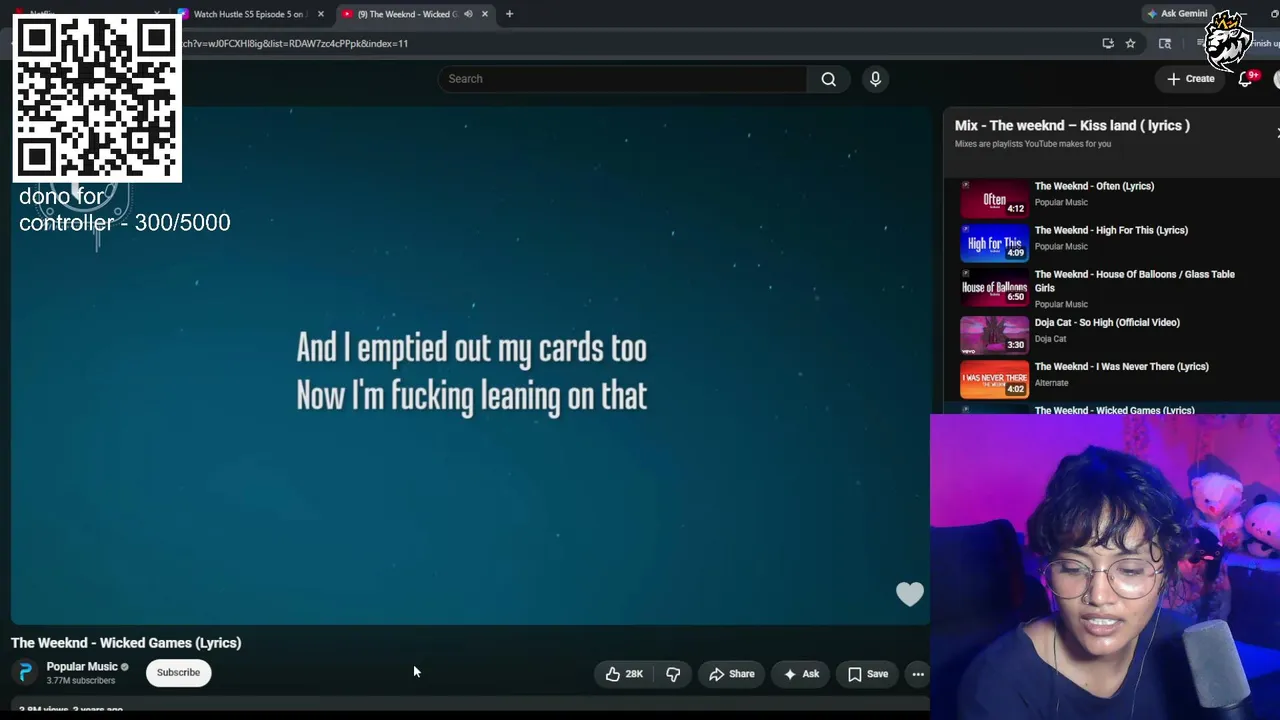Mute the Weeknd tab audio icon
This screenshot has width=1280, height=720.
[x=468, y=14]
